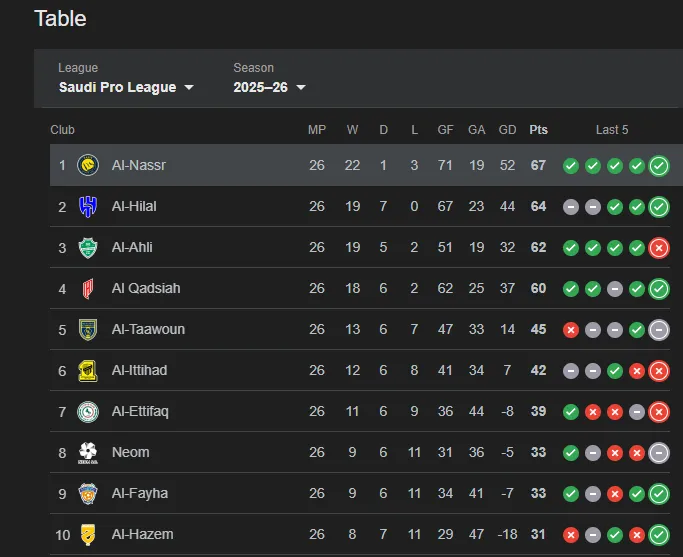Screen dimensions: 683x557
Task: Click Al-Taawoun's latest match draw indicator
Action: click(658, 329)
